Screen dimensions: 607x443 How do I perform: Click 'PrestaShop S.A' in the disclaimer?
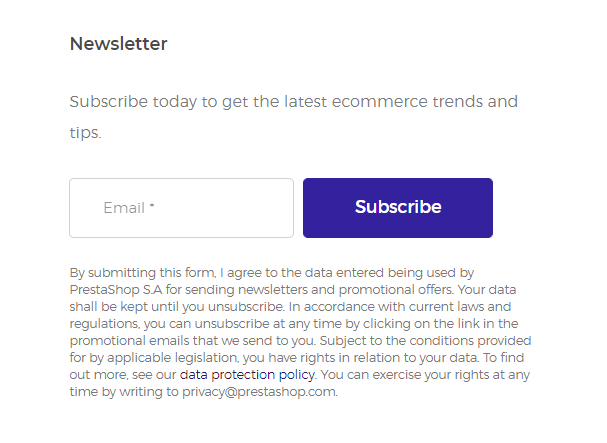[116, 290]
